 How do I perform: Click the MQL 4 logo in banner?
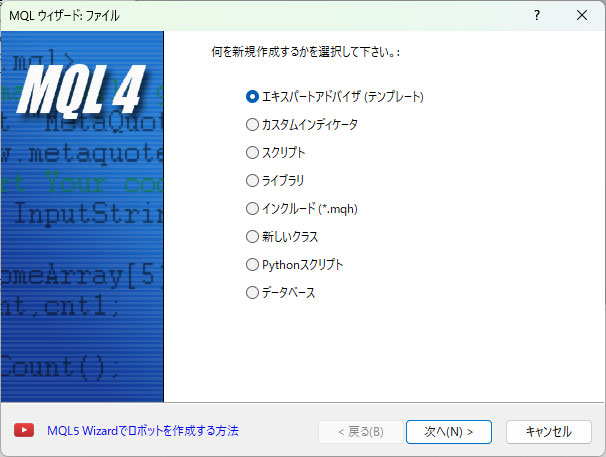click(82, 92)
